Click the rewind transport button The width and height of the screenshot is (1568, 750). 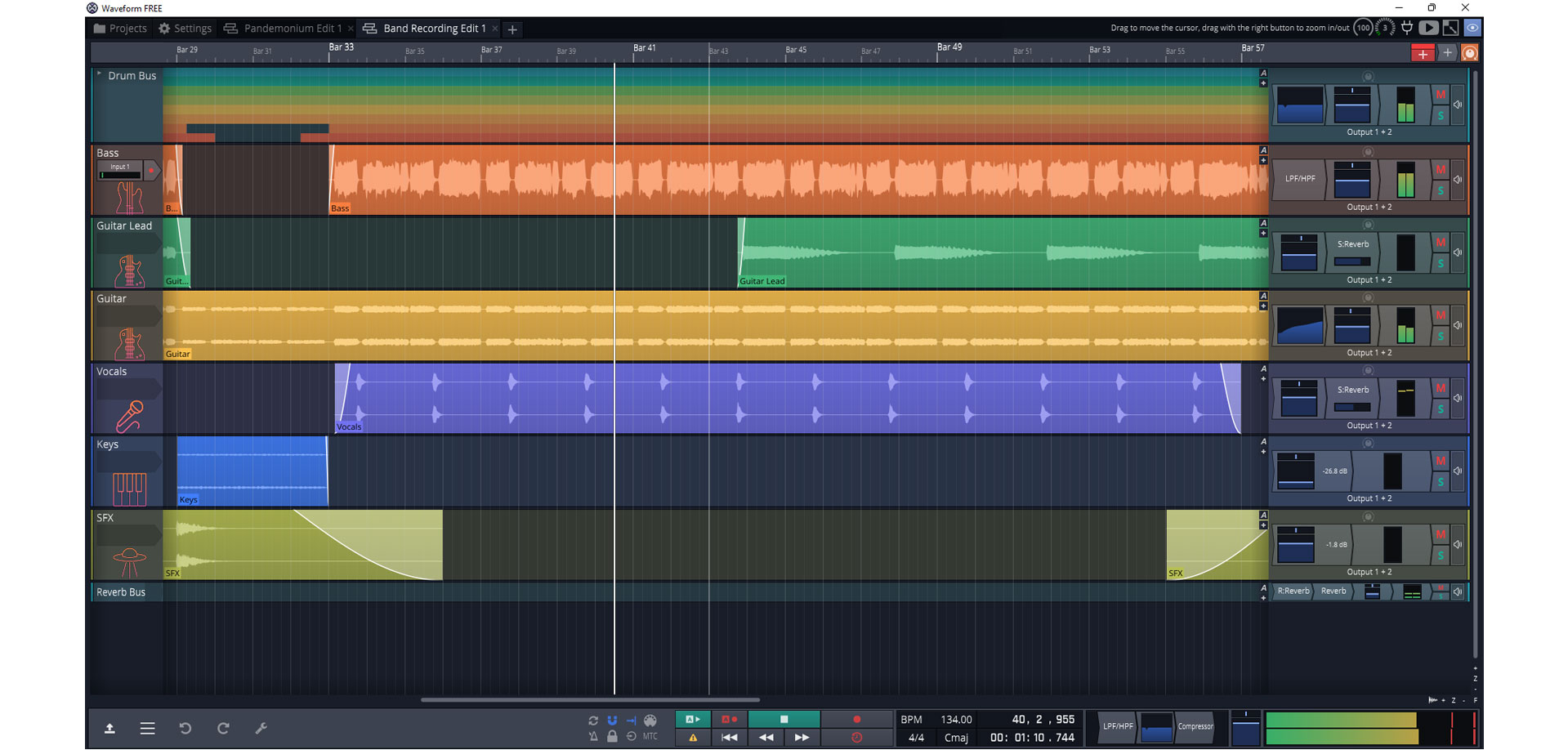(x=766, y=738)
